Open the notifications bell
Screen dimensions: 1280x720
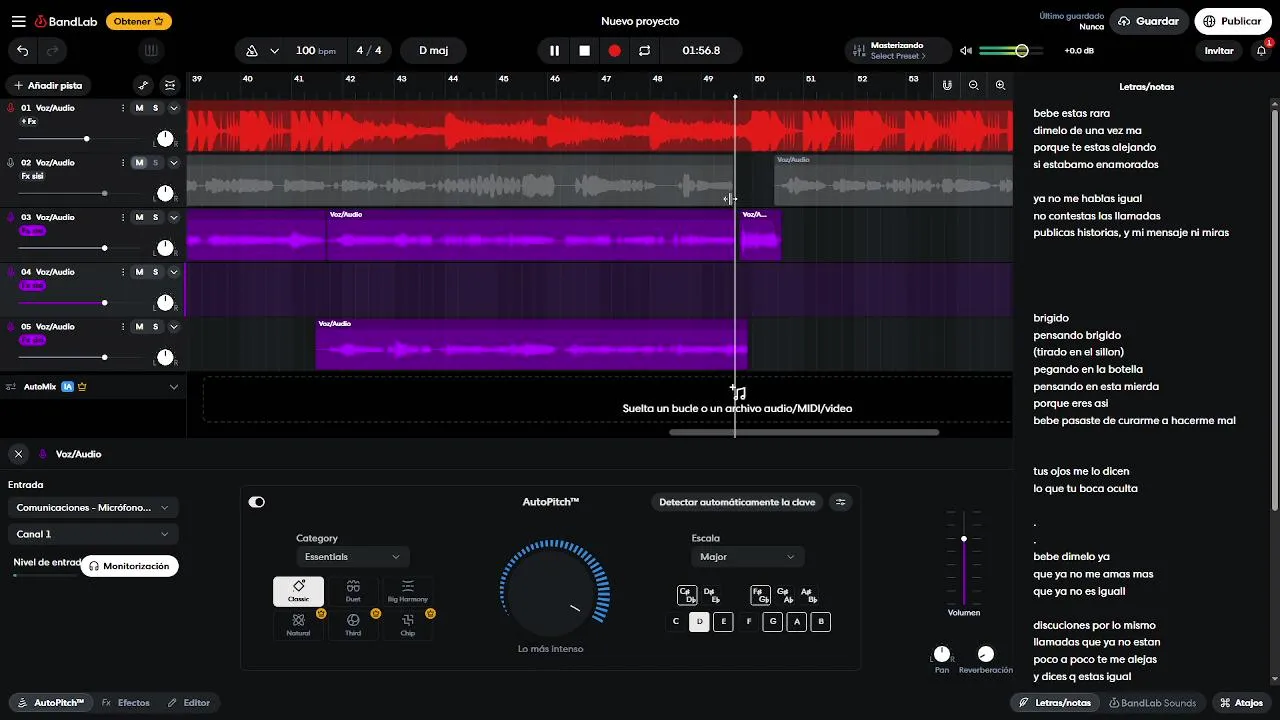[x=1262, y=50]
